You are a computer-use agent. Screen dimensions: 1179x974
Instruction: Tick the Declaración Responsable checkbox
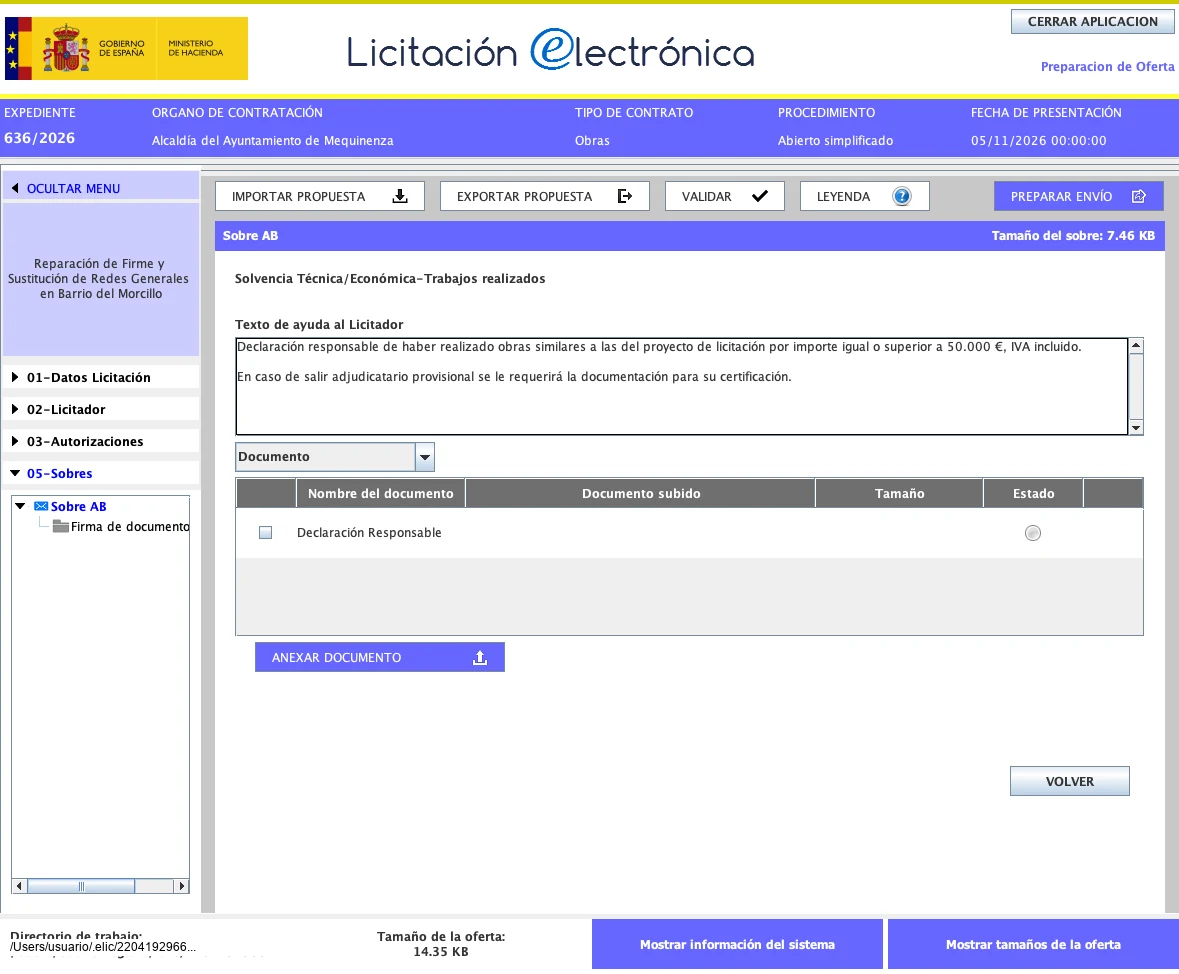pyautogui.click(x=265, y=533)
